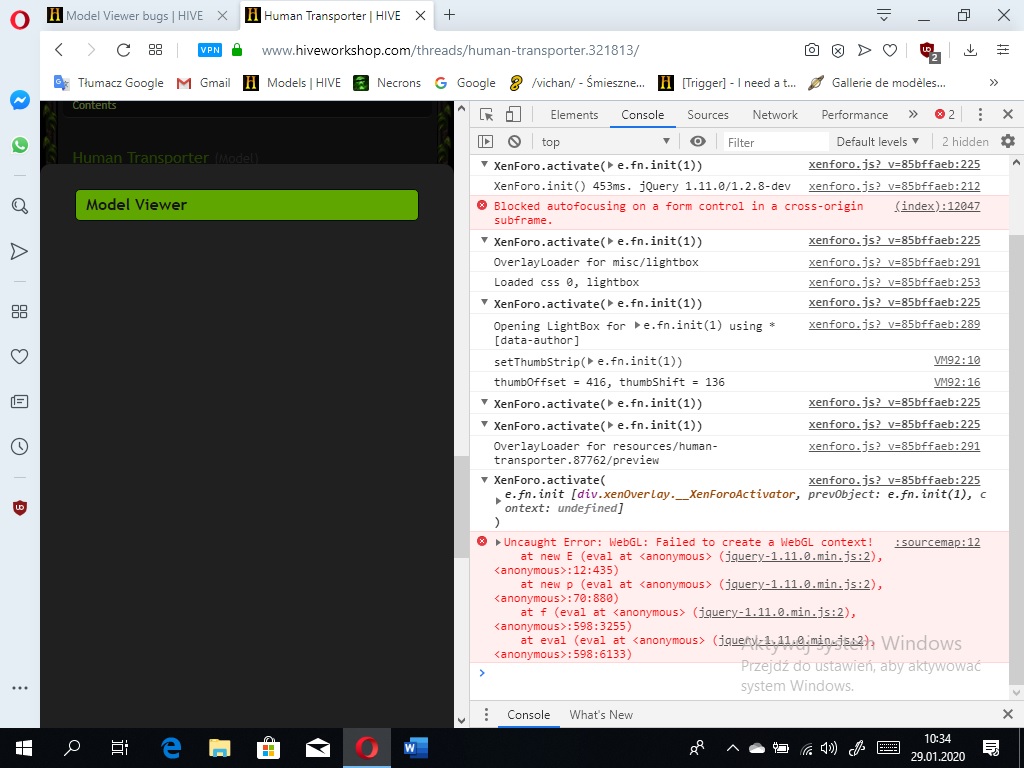
Task: Open WhatsApp in Opera sidebar
Action: click(20, 145)
